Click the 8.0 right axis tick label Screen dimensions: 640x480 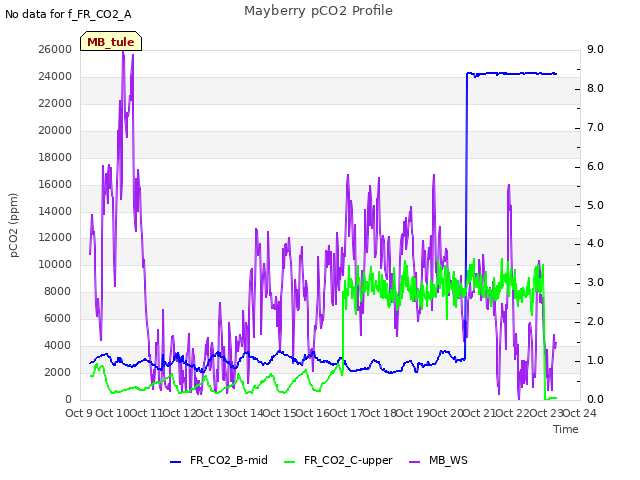click(x=595, y=89)
